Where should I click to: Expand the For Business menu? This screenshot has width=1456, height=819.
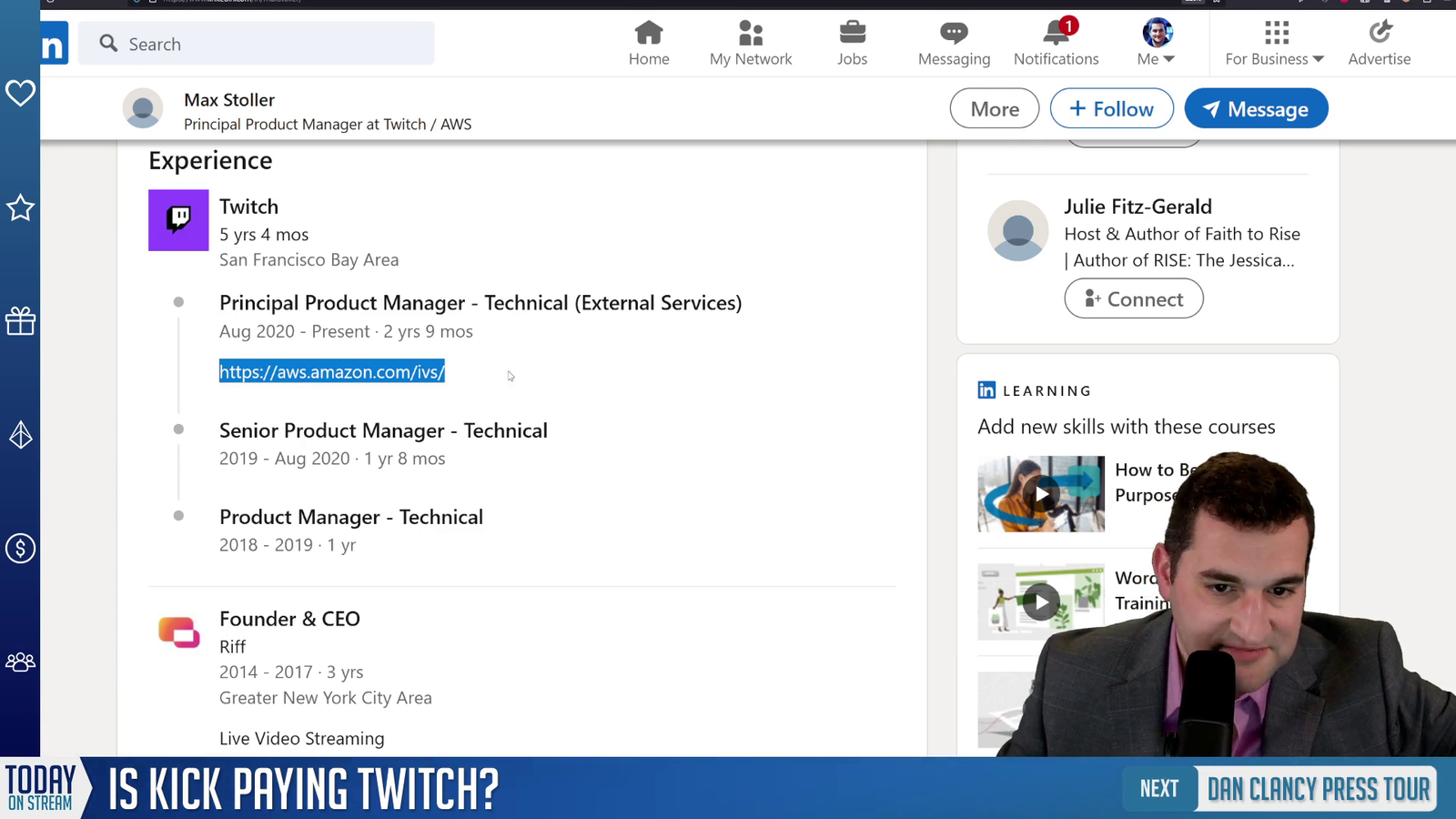point(1274,44)
